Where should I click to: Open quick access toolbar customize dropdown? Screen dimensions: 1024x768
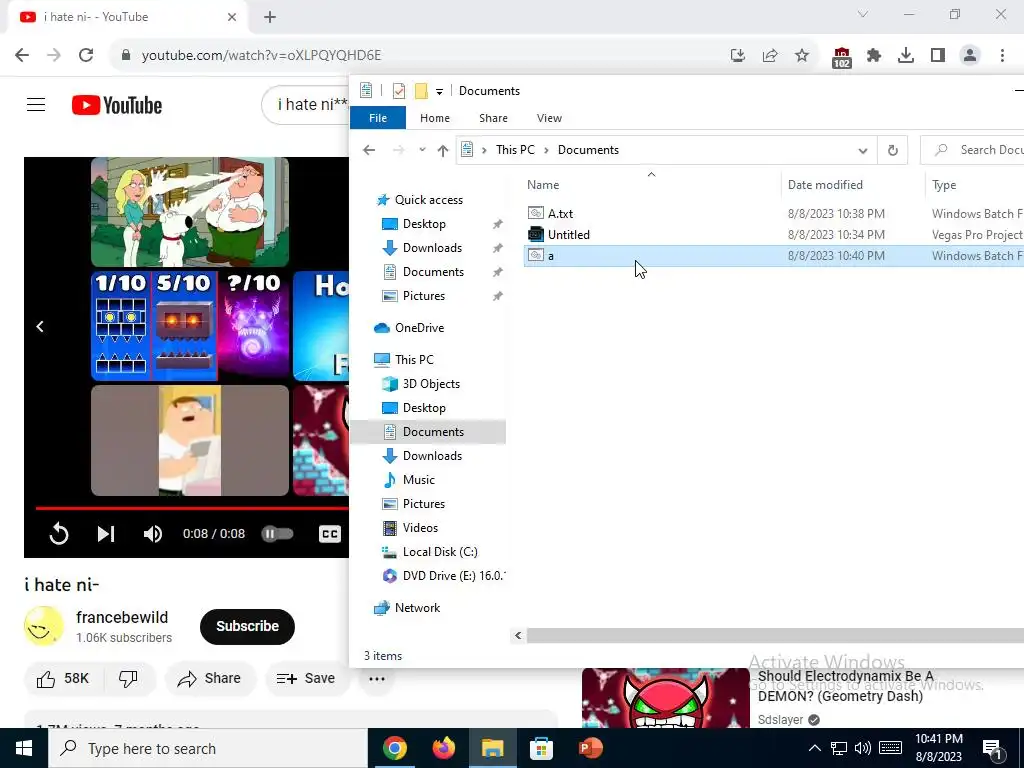440,91
